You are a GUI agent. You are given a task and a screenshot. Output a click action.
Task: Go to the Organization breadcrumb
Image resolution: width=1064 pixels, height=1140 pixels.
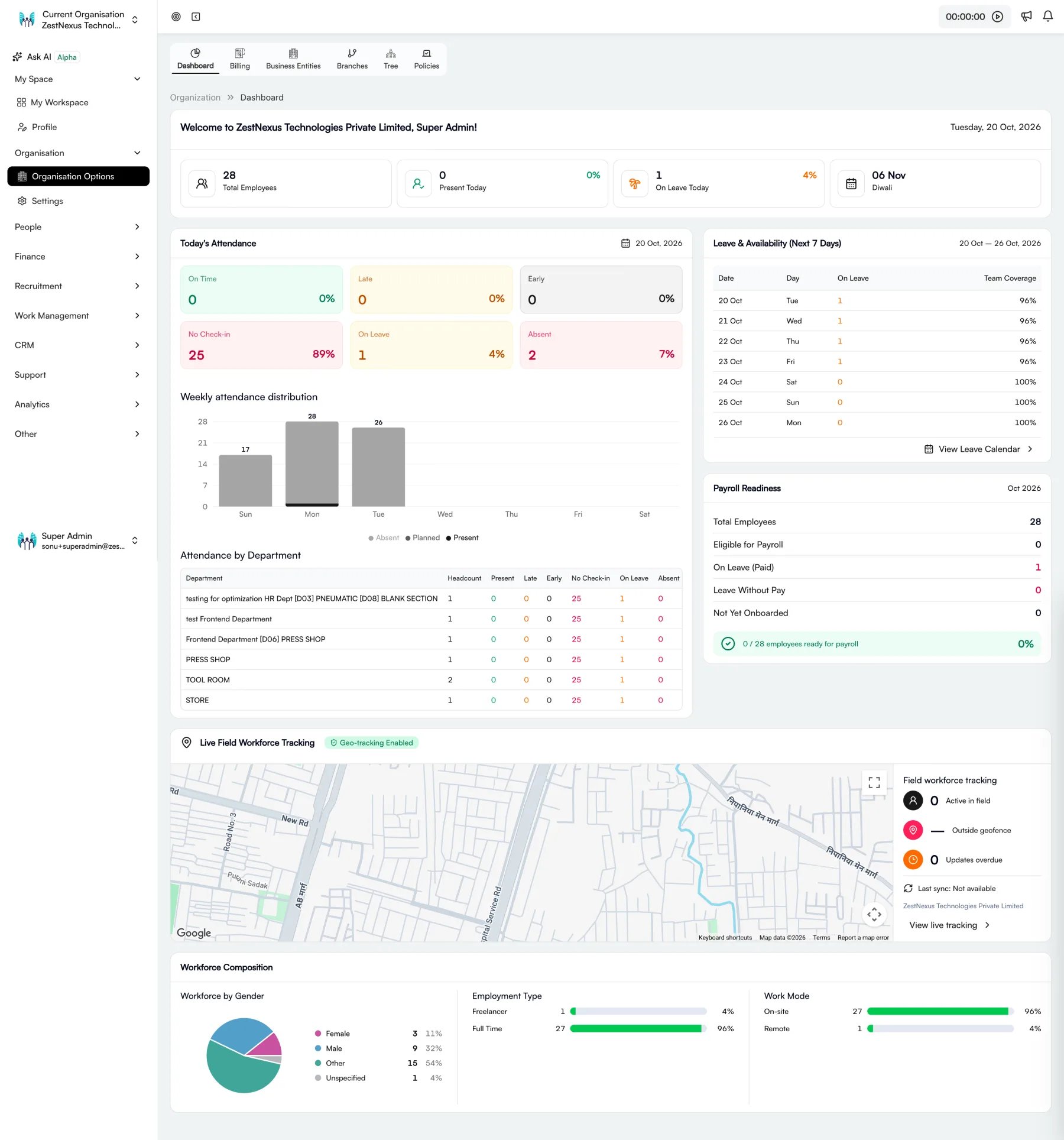(195, 98)
